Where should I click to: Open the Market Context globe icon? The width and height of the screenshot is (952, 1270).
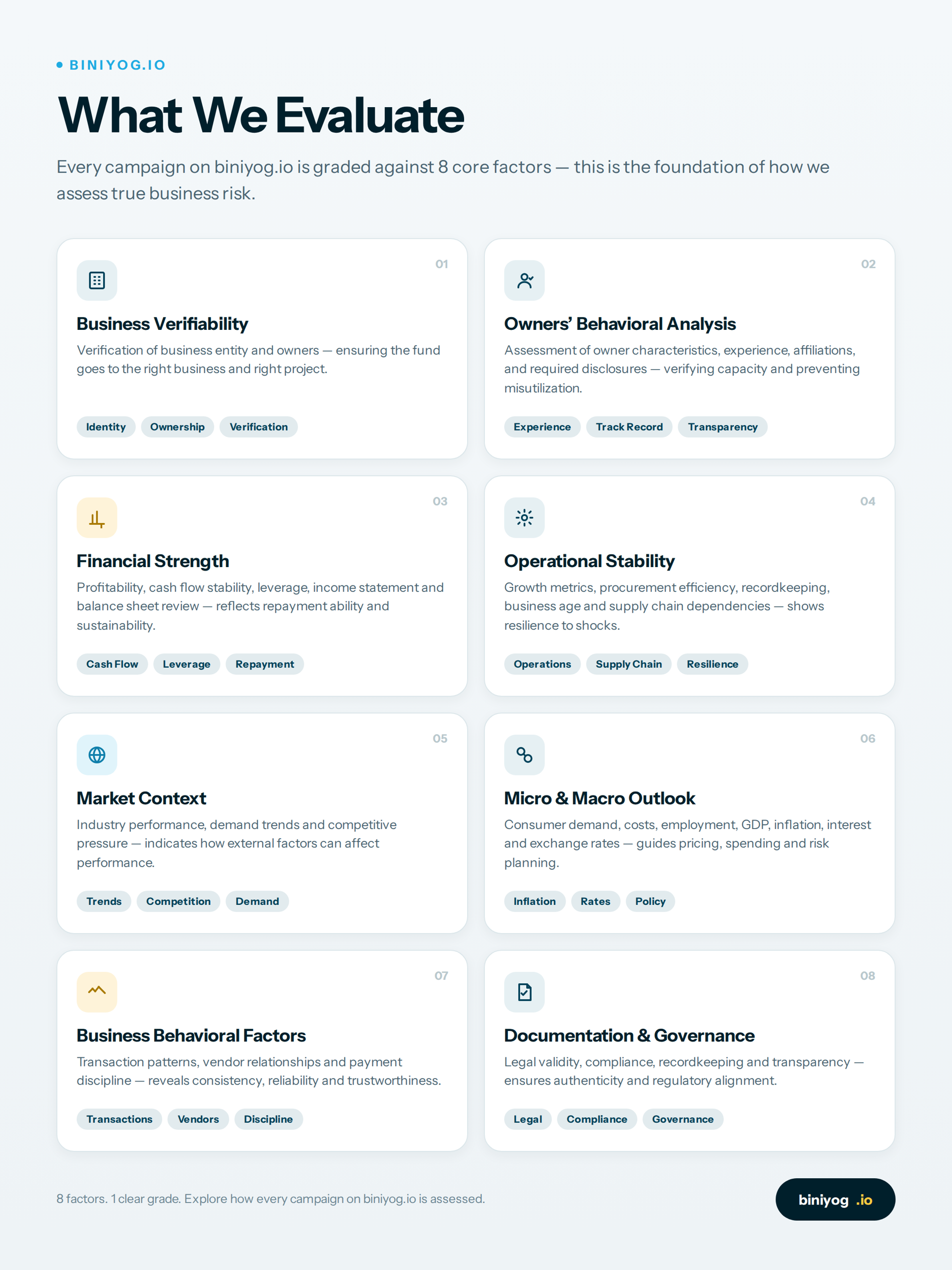(97, 755)
